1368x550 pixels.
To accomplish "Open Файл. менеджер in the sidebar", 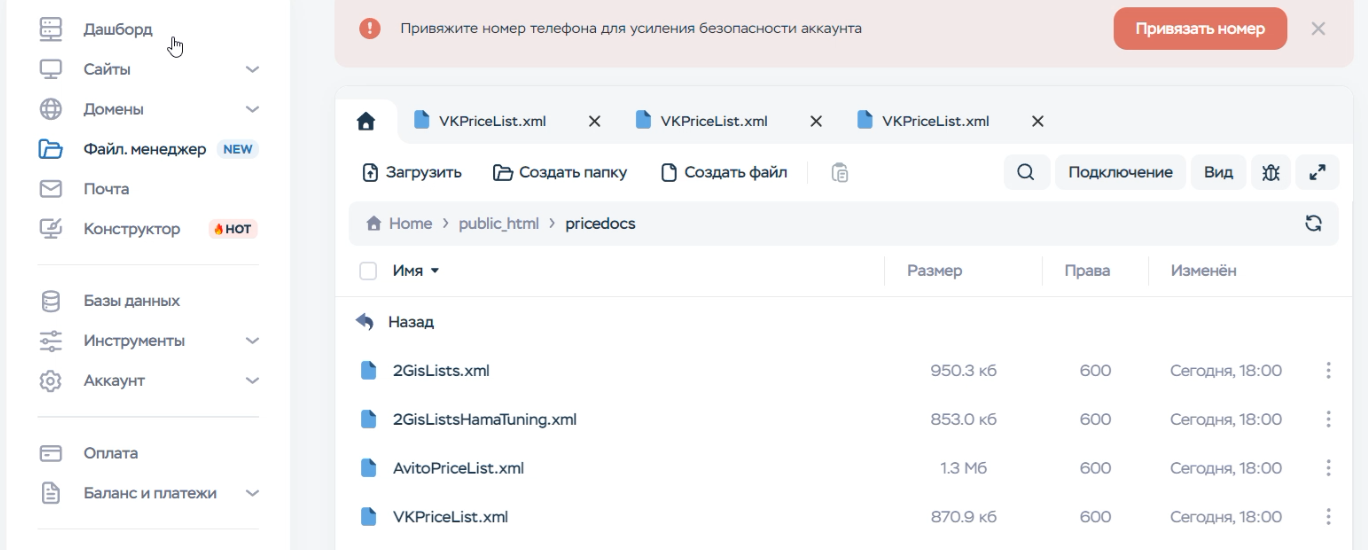I will pyautogui.click(x=145, y=149).
